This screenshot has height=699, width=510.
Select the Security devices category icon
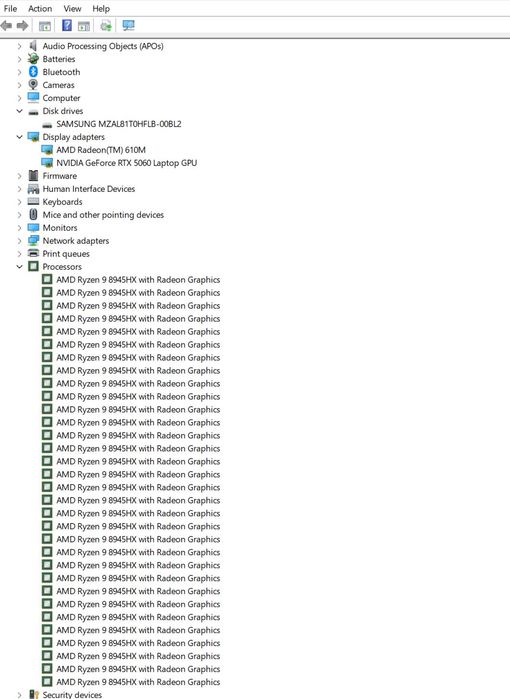click(33, 694)
